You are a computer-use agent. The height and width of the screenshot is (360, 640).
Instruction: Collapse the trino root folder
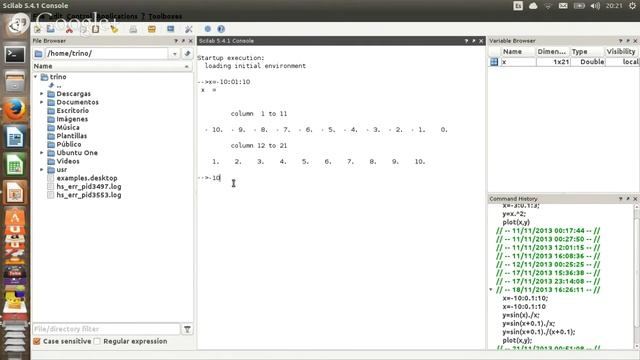[36, 77]
